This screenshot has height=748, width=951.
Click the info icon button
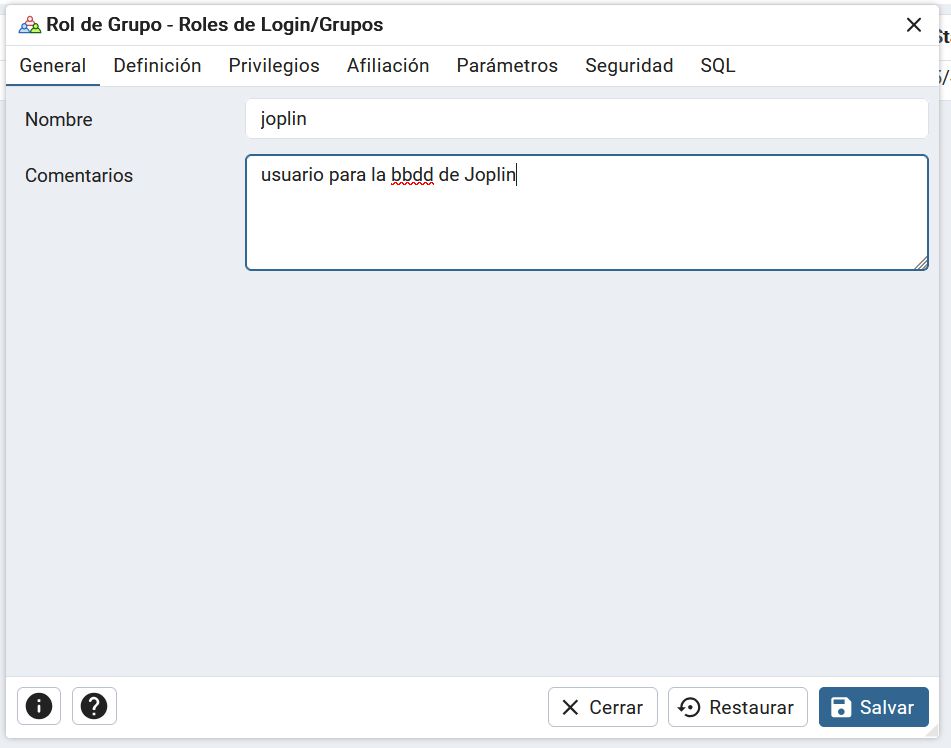click(x=39, y=706)
